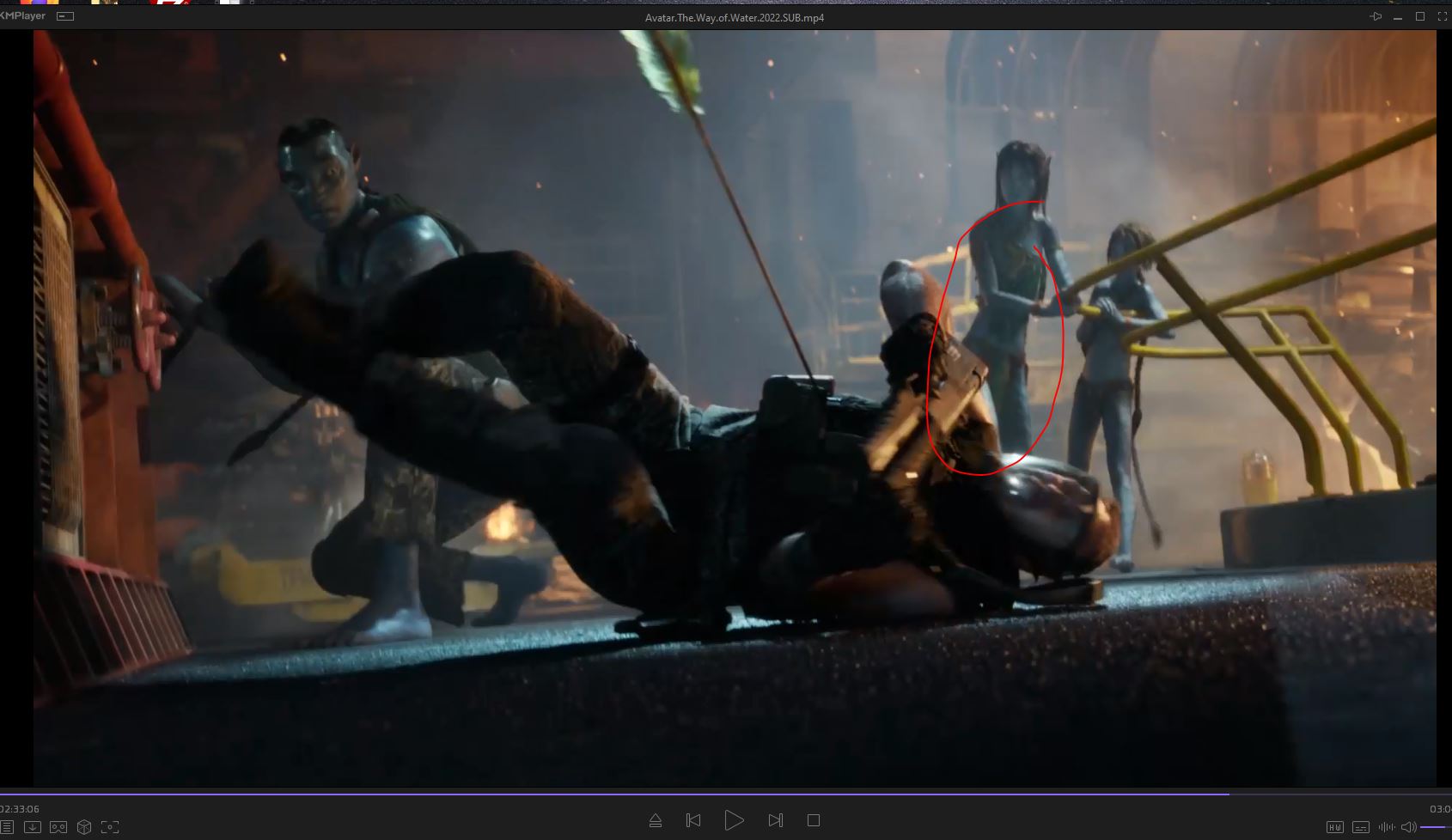Take a screen capture with capture icon
1452x840 pixels.
[x=110, y=827]
